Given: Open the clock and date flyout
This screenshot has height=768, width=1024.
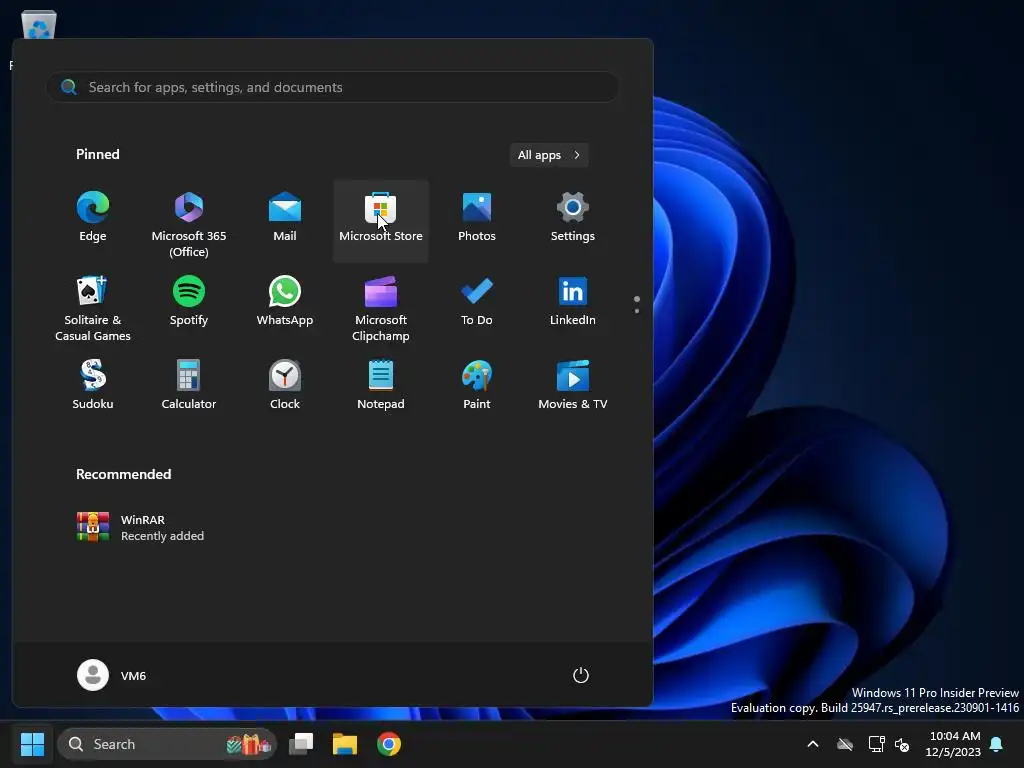Looking at the screenshot, I should point(953,744).
